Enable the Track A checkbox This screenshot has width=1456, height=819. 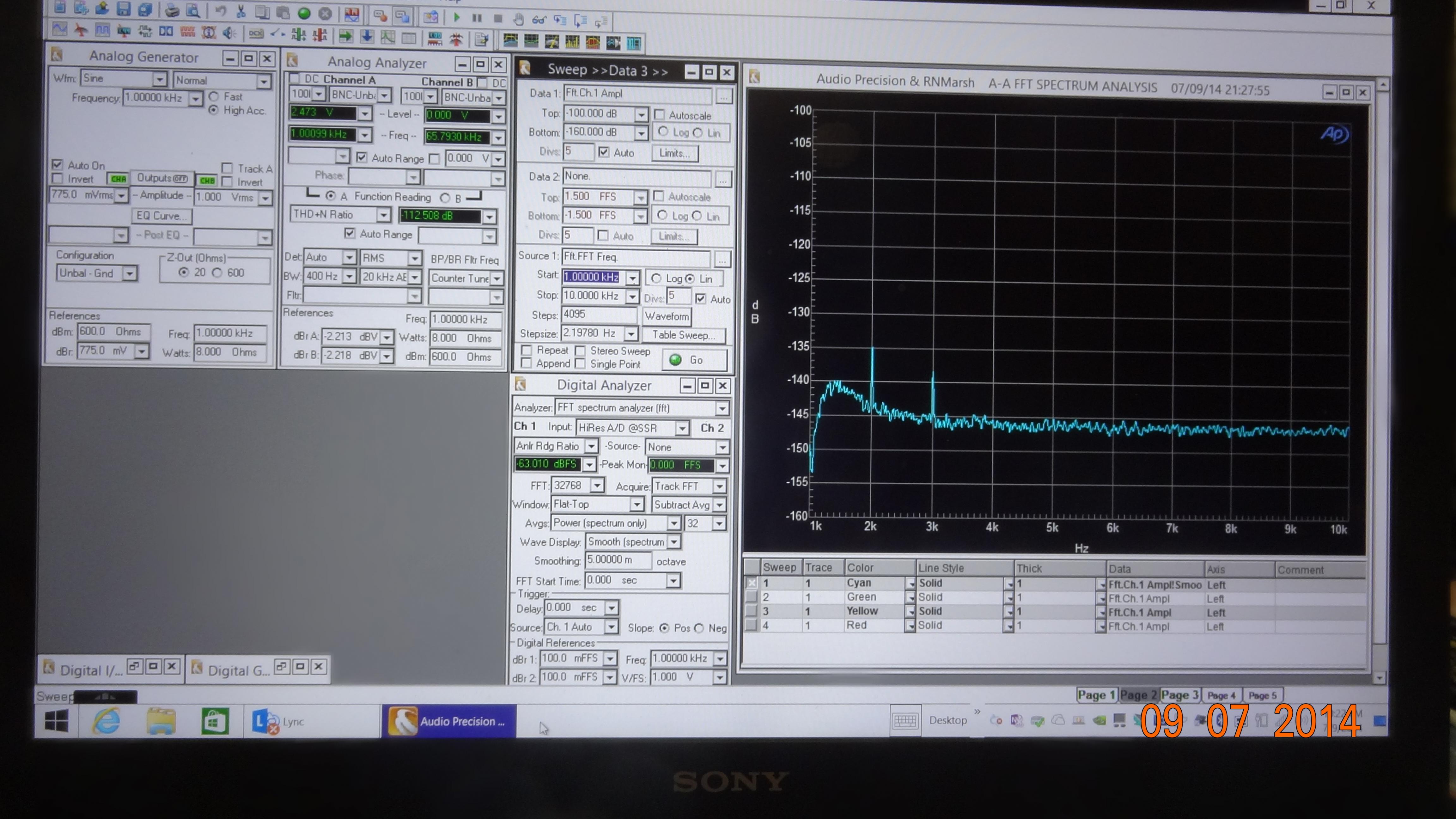point(227,168)
